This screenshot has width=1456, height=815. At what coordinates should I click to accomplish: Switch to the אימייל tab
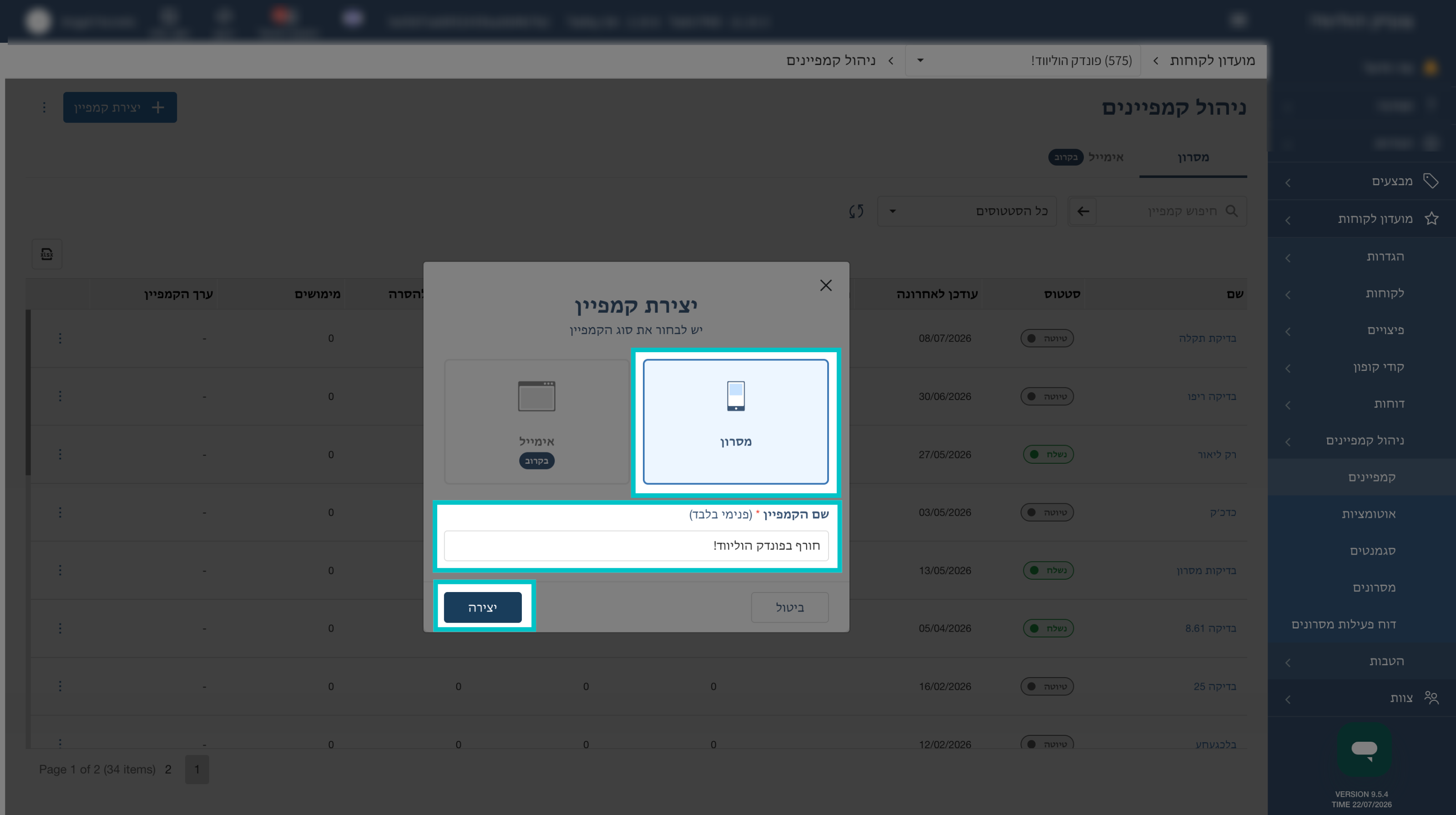1086,157
